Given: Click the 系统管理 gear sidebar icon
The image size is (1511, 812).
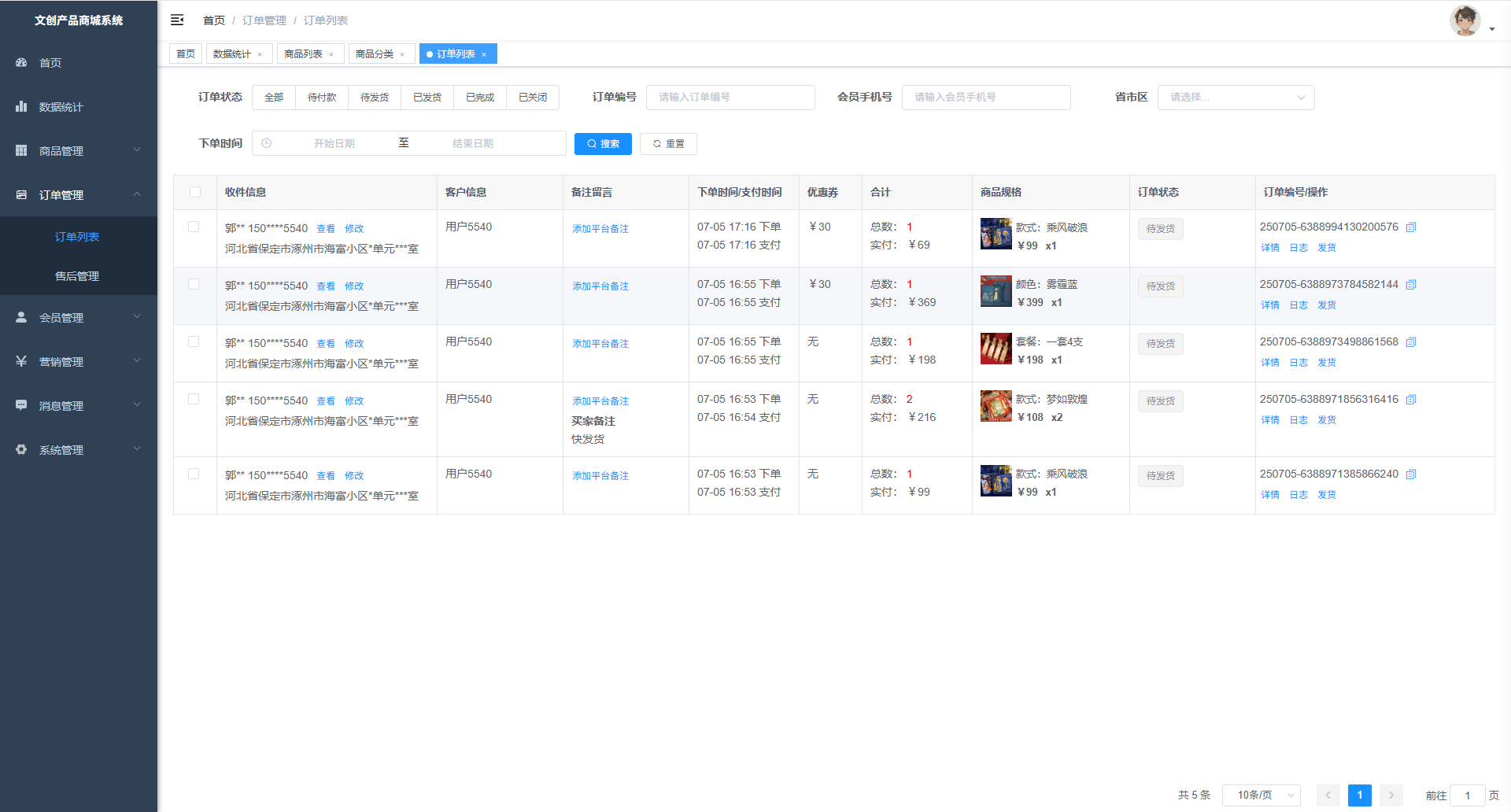Looking at the screenshot, I should (x=21, y=449).
